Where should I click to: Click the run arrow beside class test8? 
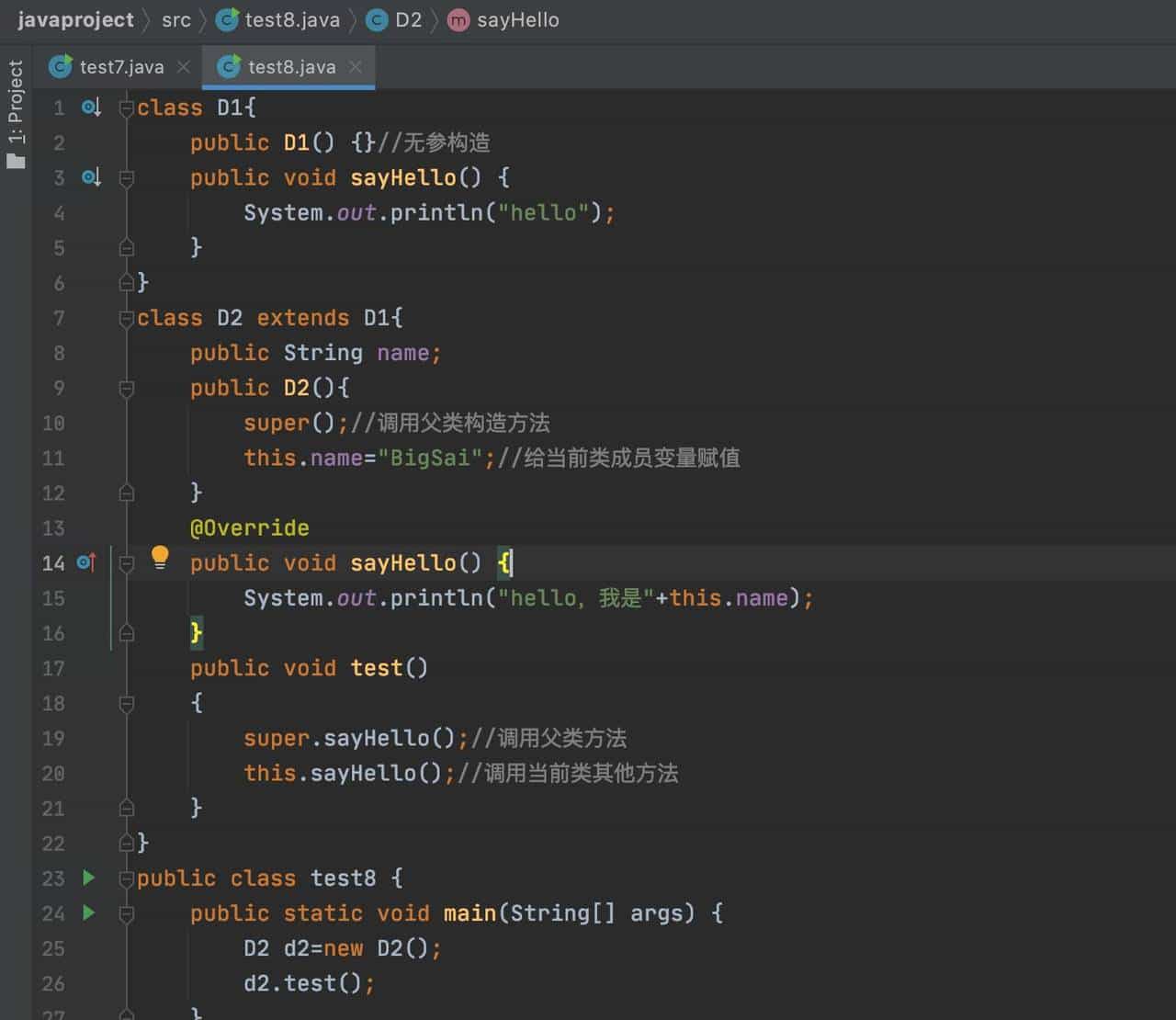coord(89,878)
